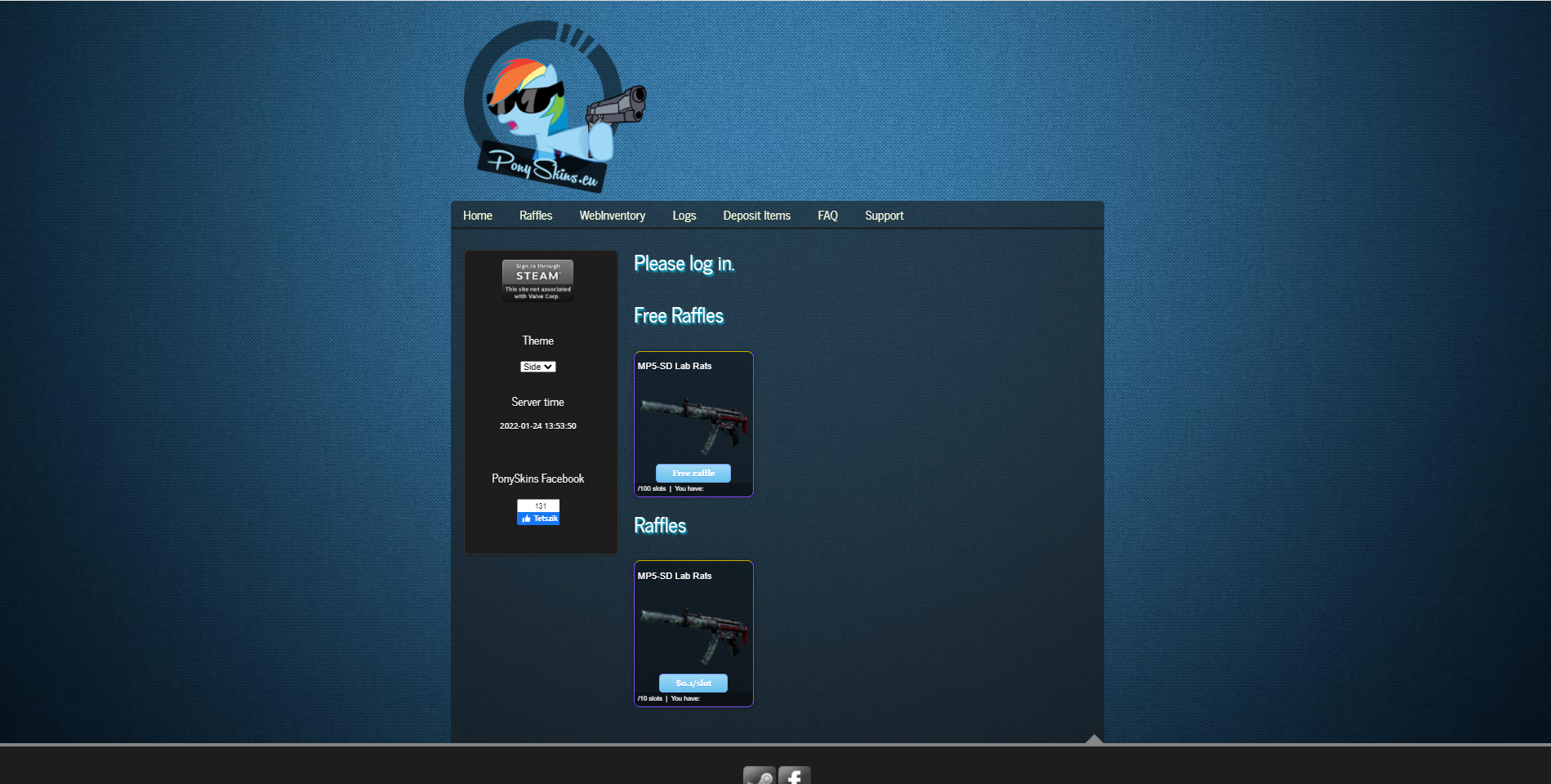Select WebInventory in the navigation bar
1551x784 pixels.
click(x=612, y=215)
